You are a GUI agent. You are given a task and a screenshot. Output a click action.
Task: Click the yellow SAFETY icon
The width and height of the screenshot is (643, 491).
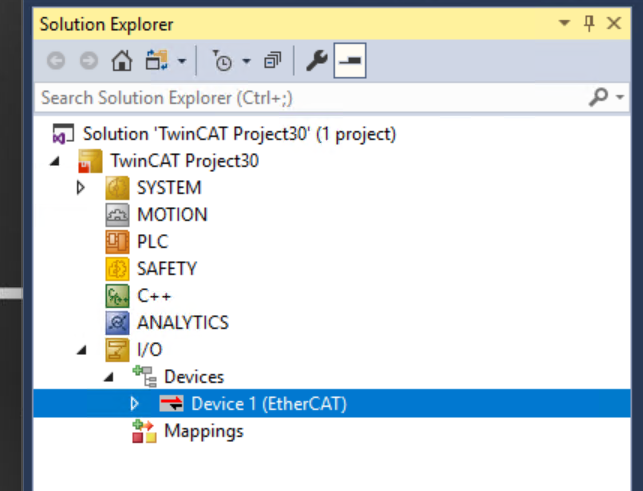pyautogui.click(x=117, y=269)
